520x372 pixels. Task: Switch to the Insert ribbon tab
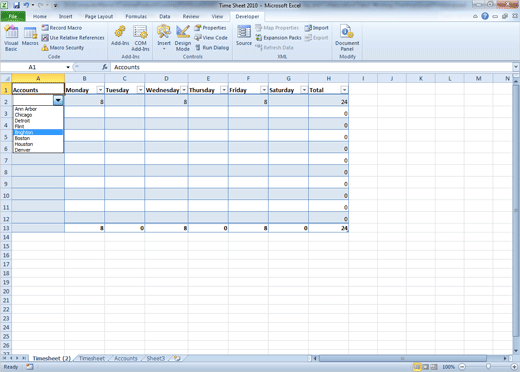tap(66, 16)
